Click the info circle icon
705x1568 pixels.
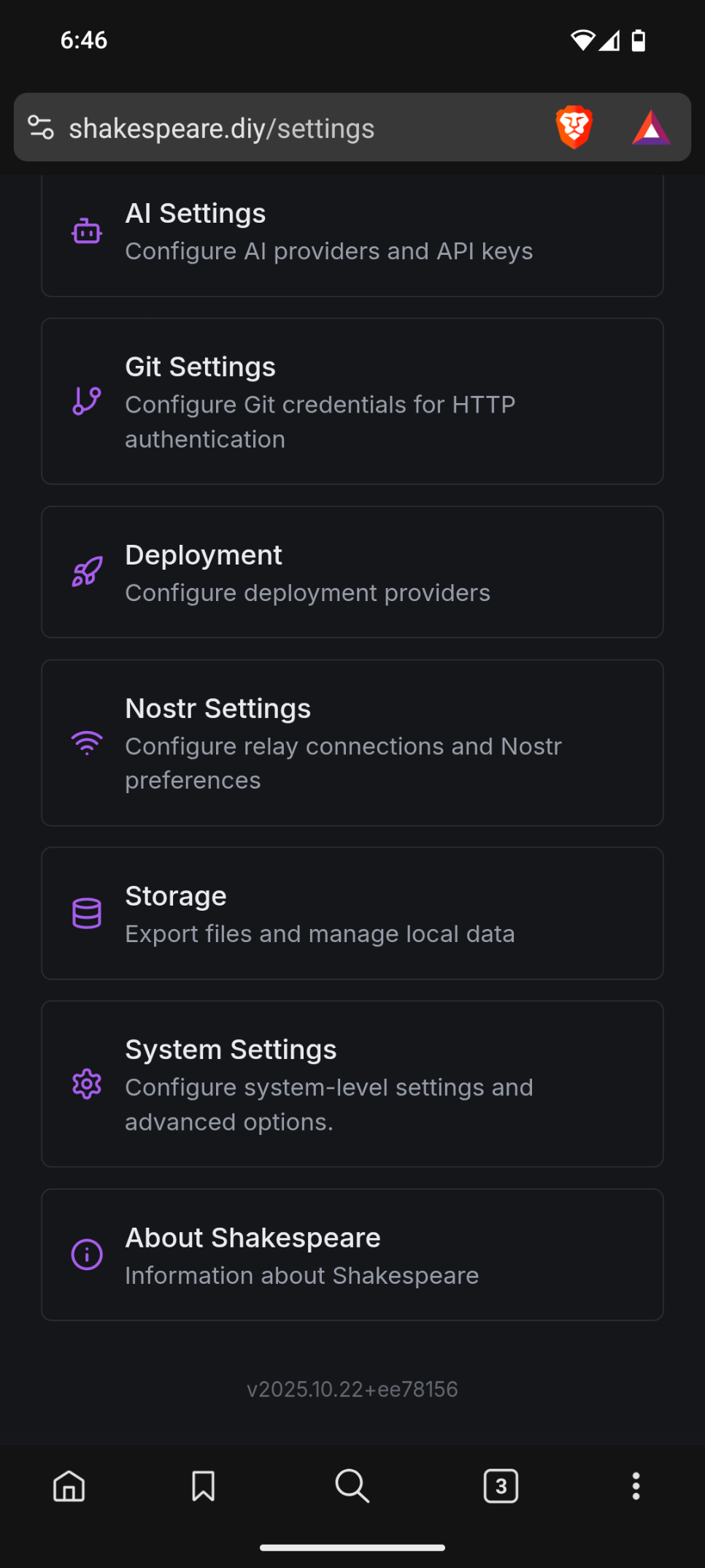[87, 1255]
